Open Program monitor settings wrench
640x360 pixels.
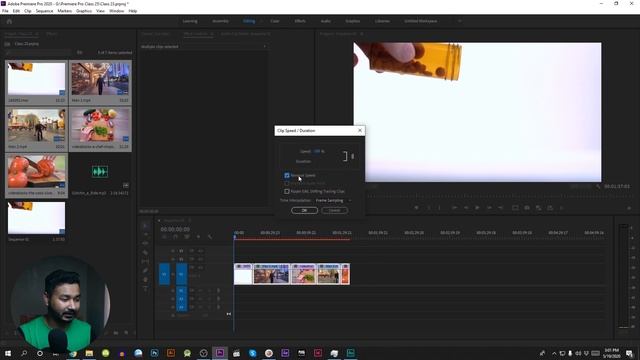(x=598, y=187)
